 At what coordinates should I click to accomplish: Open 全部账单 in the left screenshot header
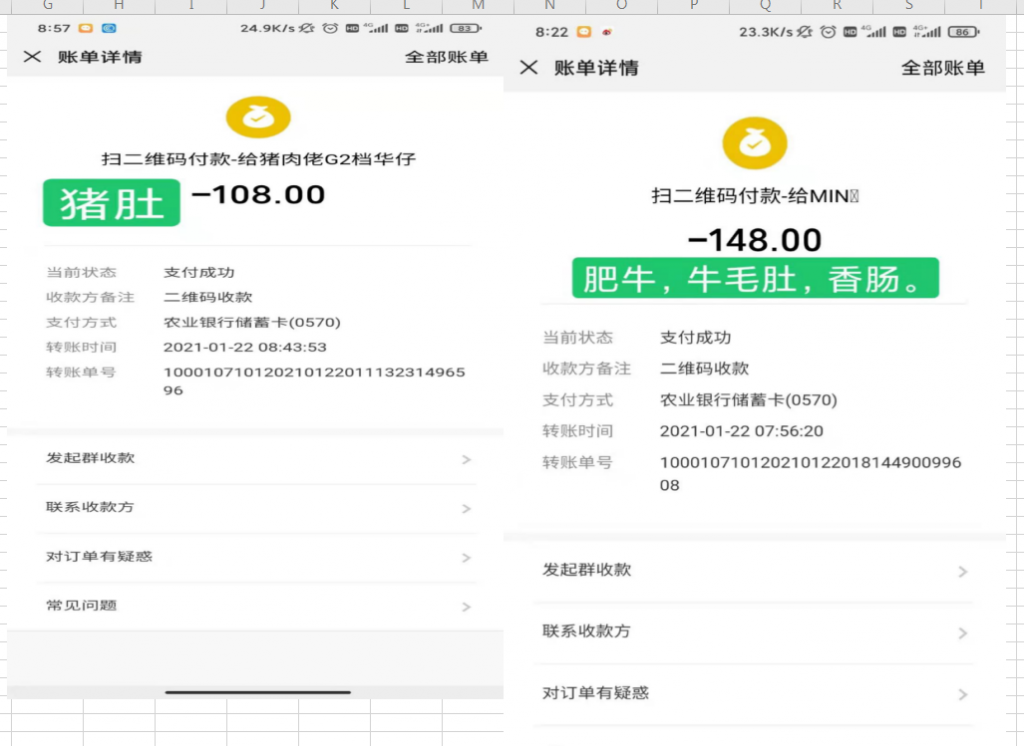tap(446, 57)
